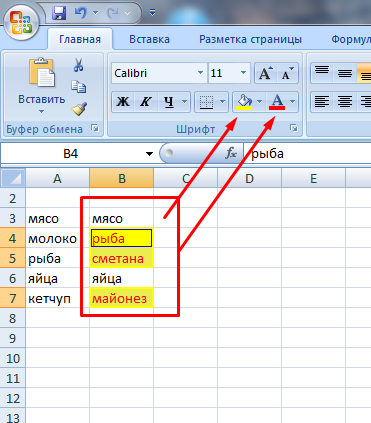The image size is (371, 423).
Task: Save the workbook from quick access toolbar
Action: [59, 13]
